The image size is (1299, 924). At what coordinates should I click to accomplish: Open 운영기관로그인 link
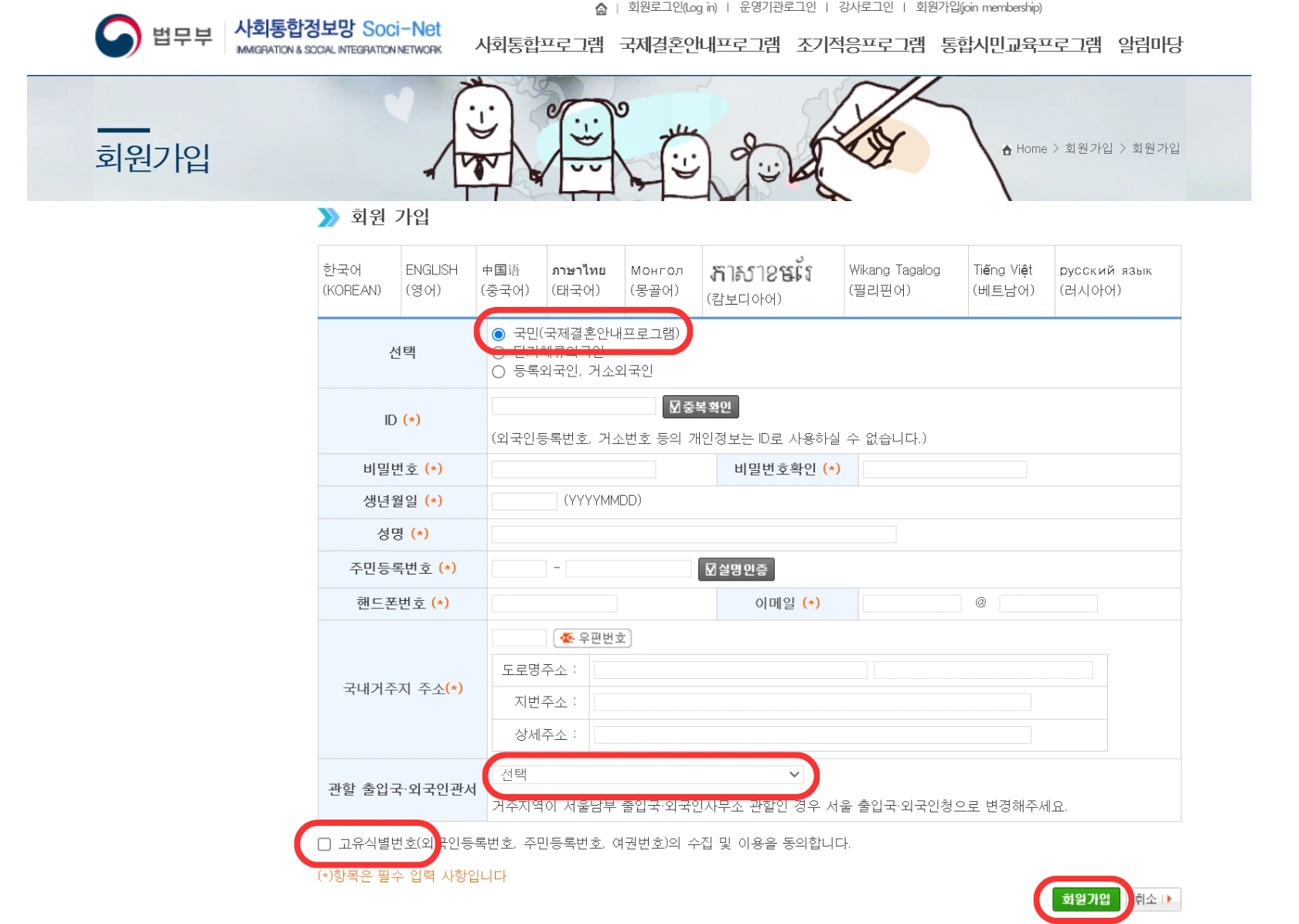777,8
